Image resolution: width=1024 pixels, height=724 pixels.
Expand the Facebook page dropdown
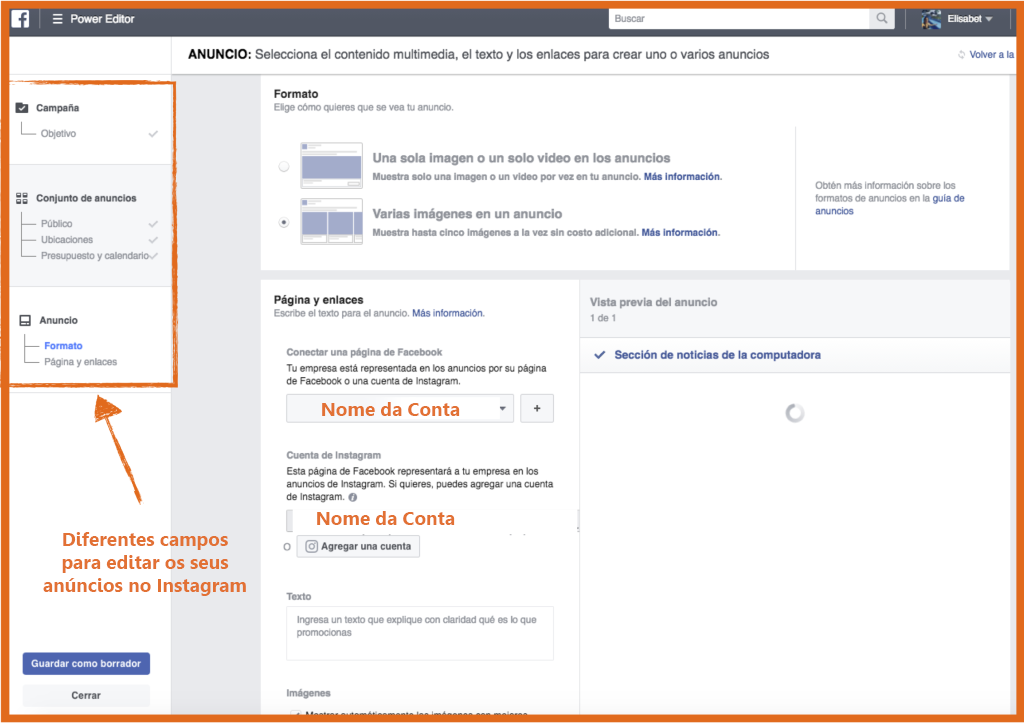click(504, 409)
